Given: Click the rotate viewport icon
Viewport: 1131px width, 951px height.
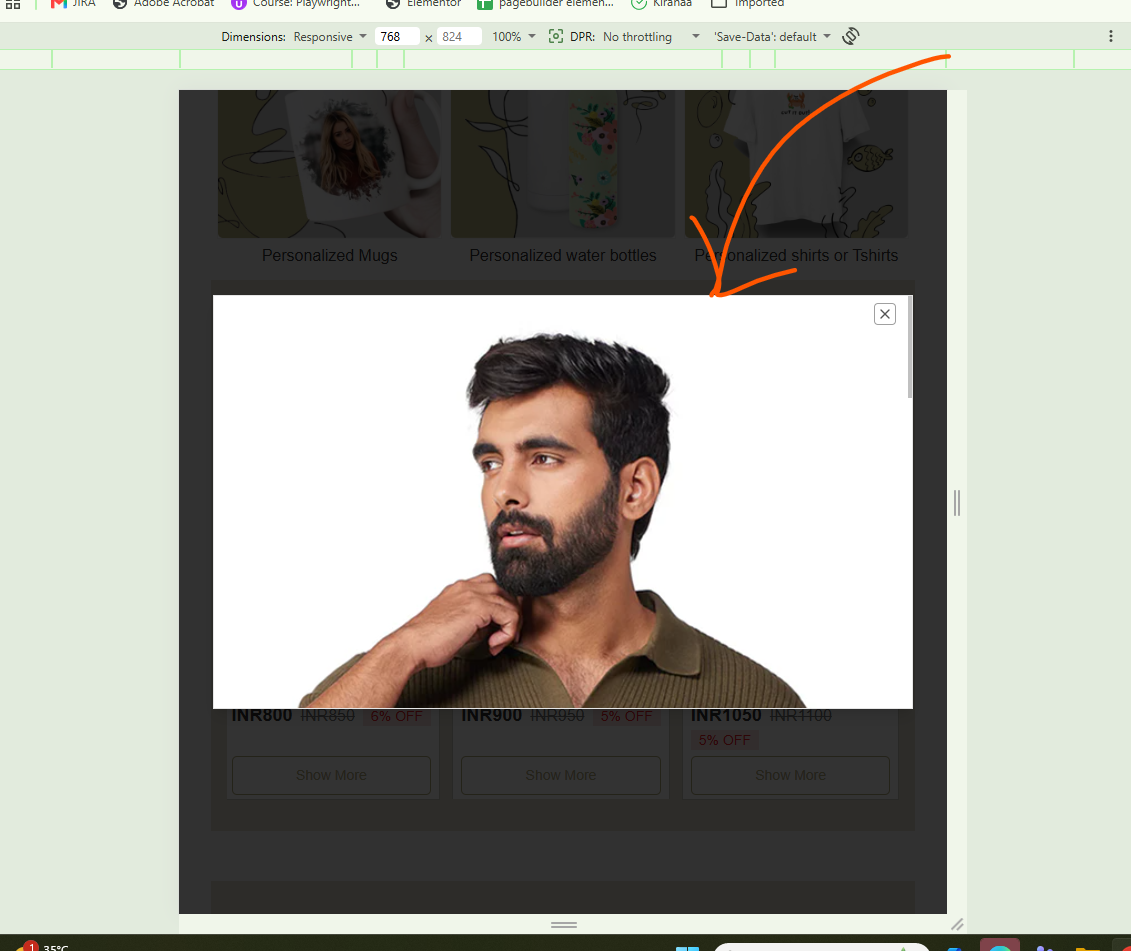Looking at the screenshot, I should (851, 36).
